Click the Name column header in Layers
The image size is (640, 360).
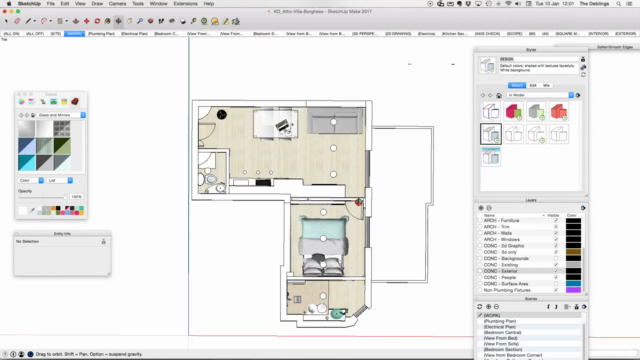tap(489, 215)
